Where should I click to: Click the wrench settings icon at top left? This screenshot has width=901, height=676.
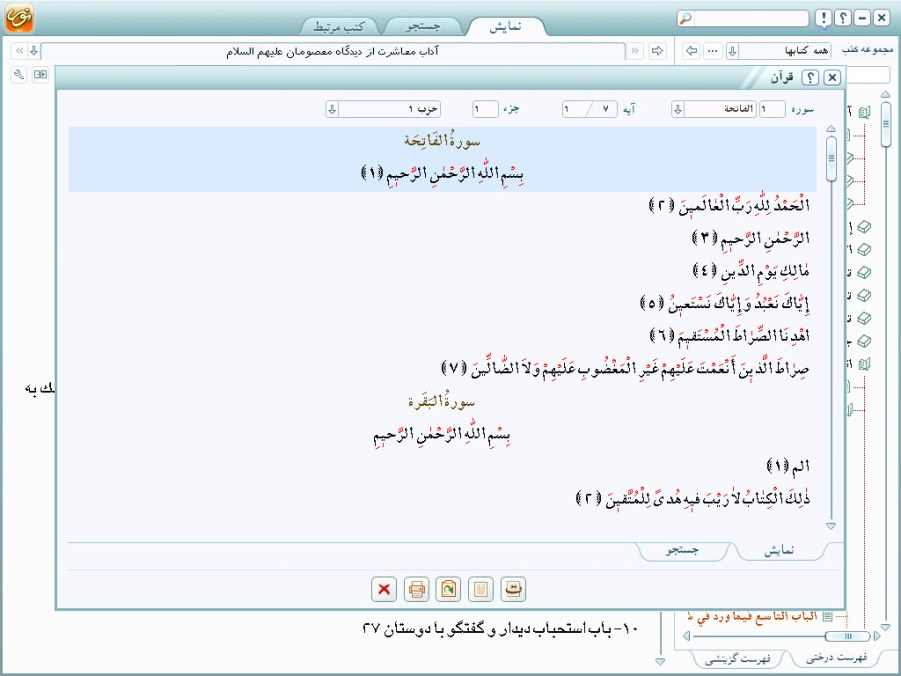click(18, 74)
